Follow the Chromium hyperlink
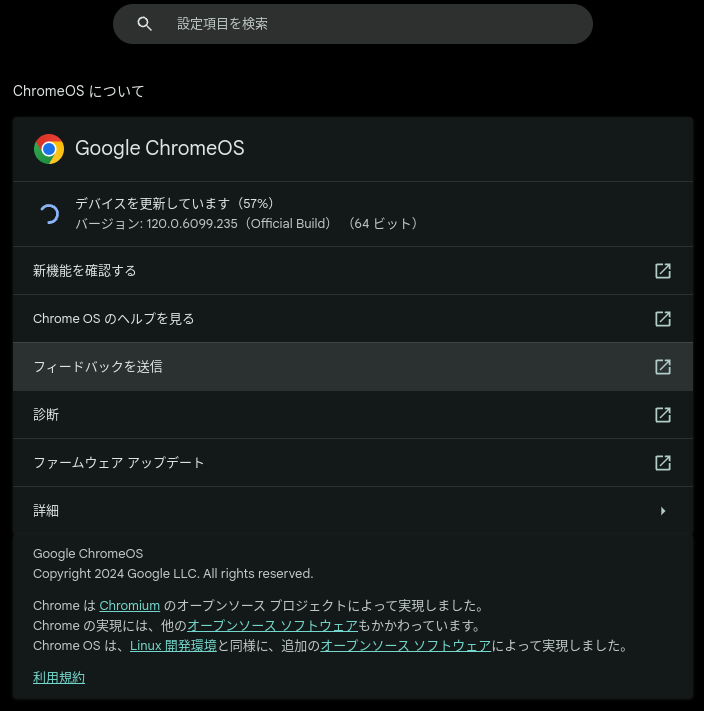704x711 pixels. [x=130, y=606]
